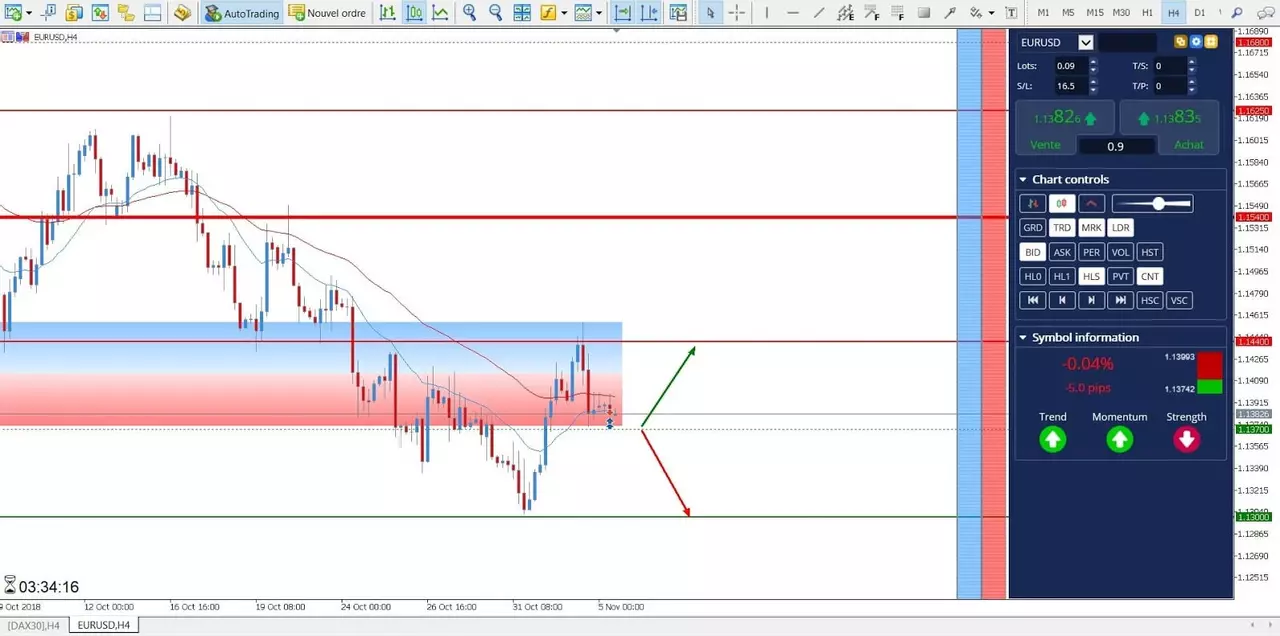Toggle the CNT chart control
The width and height of the screenshot is (1280, 636).
(1150, 276)
